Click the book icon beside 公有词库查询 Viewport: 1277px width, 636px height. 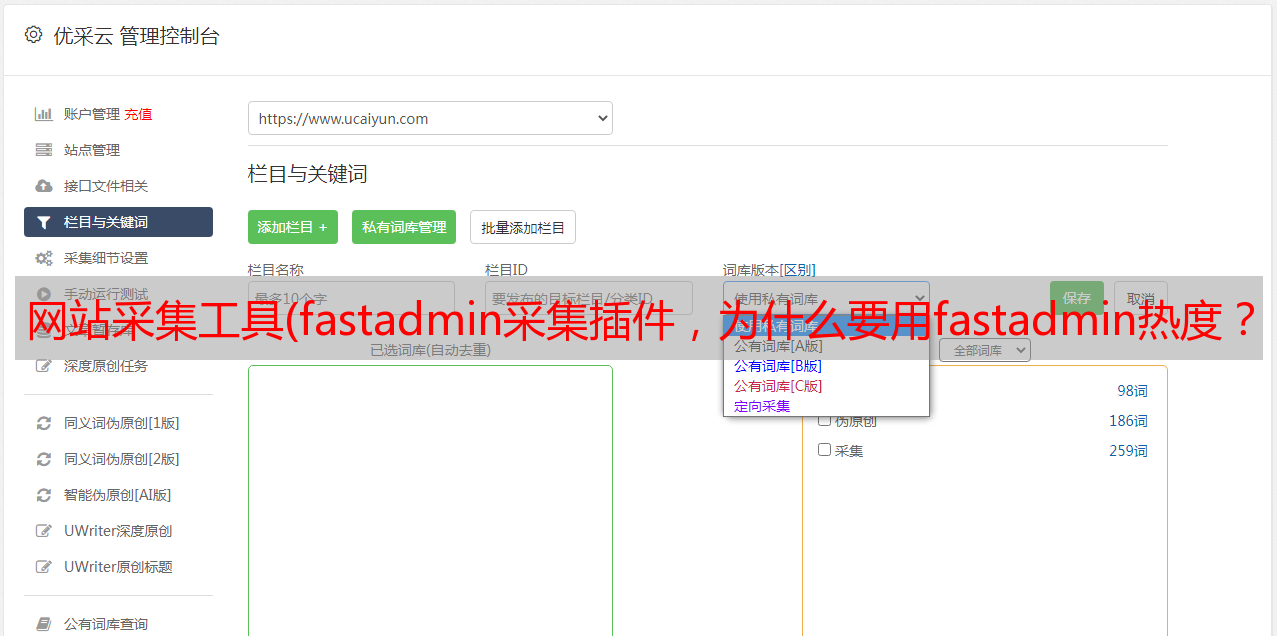click(43, 624)
